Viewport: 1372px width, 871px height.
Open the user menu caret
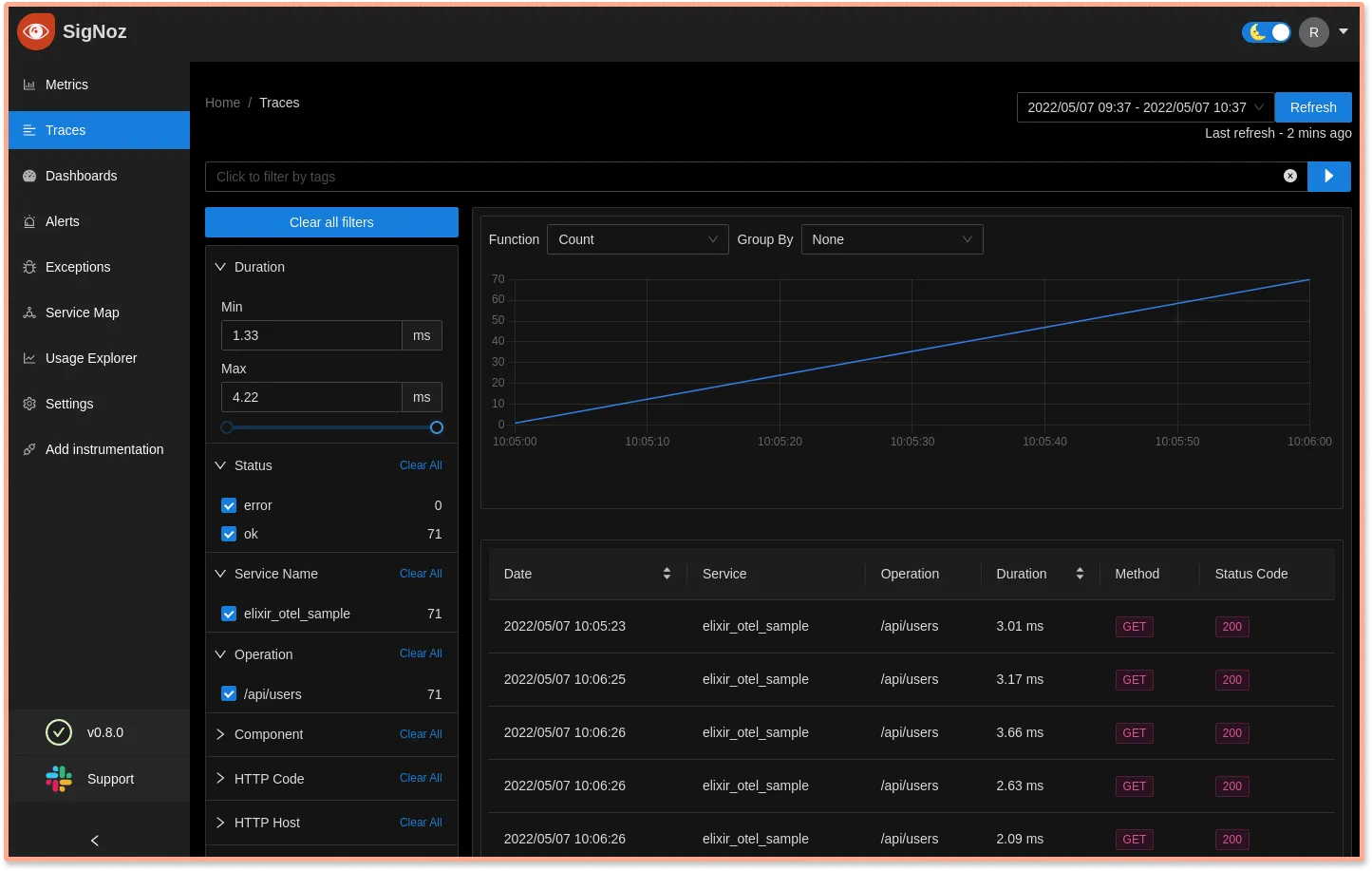pos(1344,31)
